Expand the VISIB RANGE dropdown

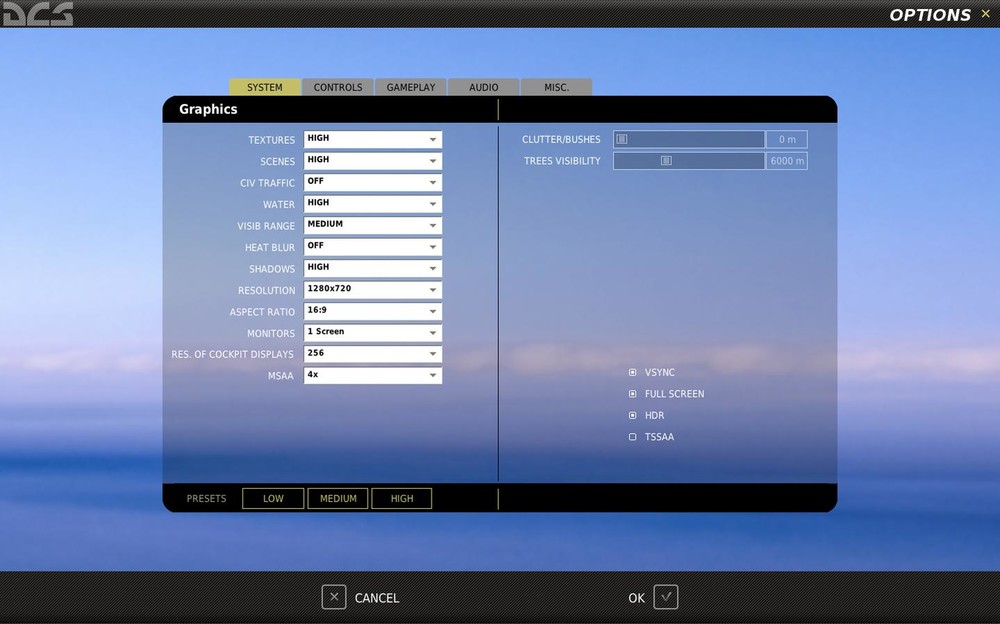pos(372,225)
